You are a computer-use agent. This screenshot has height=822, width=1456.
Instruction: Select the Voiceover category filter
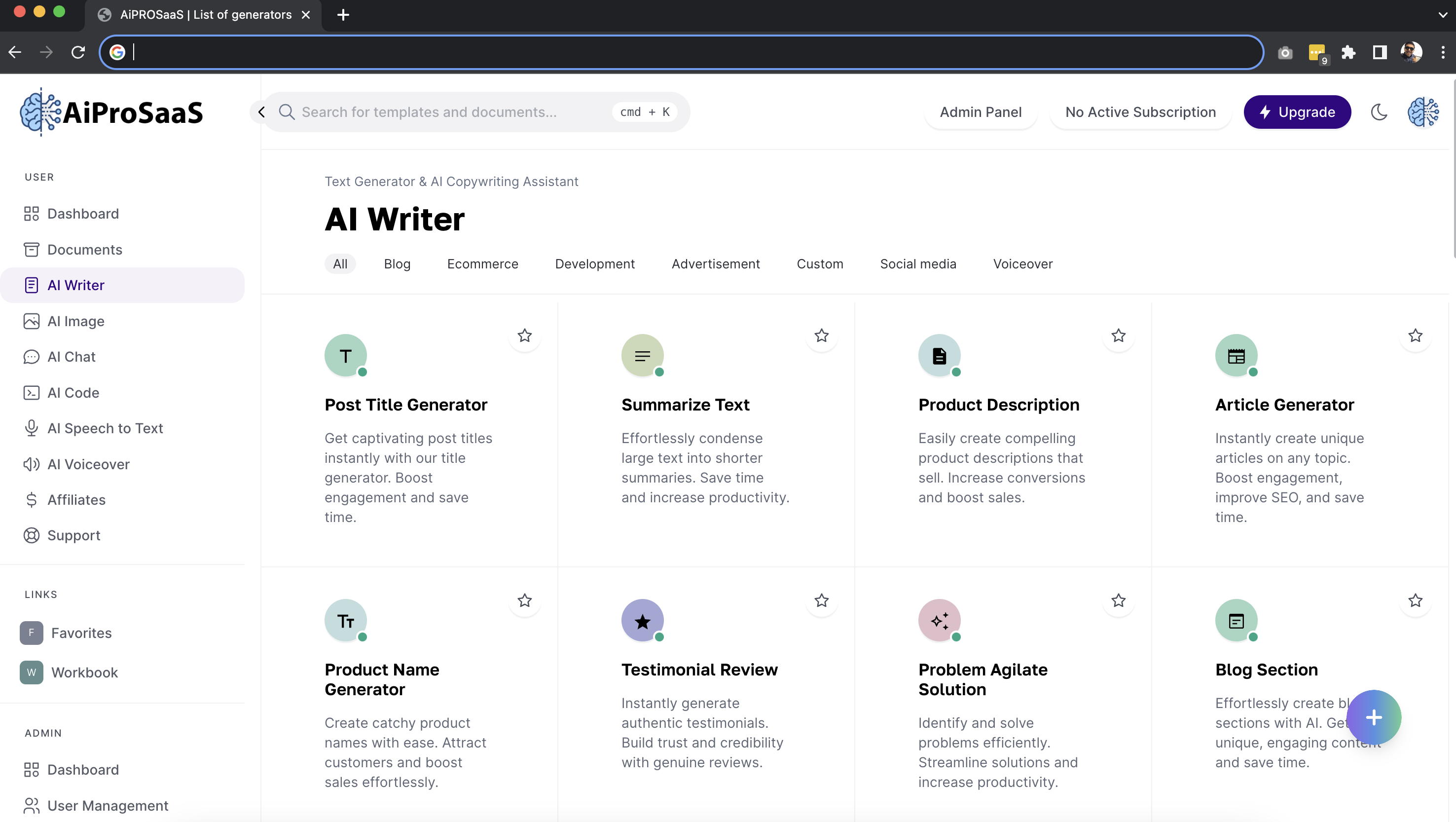pos(1022,263)
